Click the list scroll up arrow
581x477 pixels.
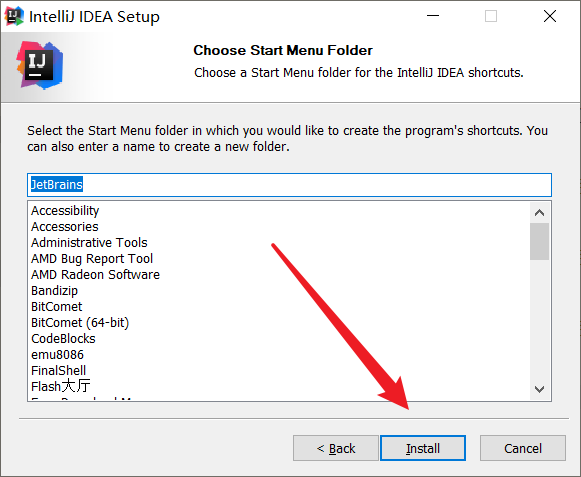pos(540,213)
